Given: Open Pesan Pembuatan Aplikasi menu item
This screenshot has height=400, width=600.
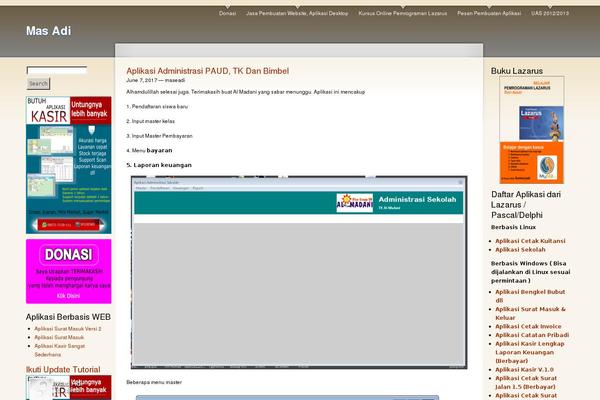Looking at the screenshot, I should [489, 13].
